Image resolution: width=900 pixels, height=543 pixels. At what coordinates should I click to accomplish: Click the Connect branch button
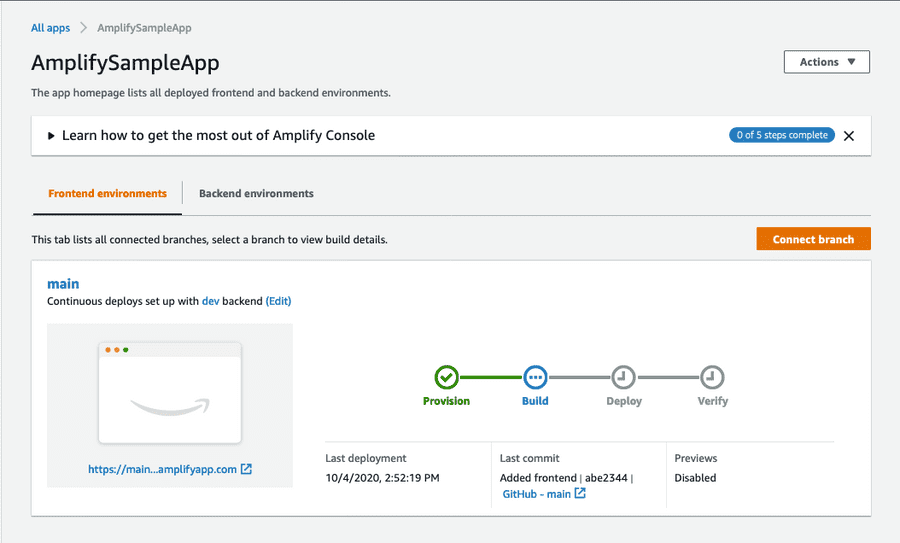813,239
